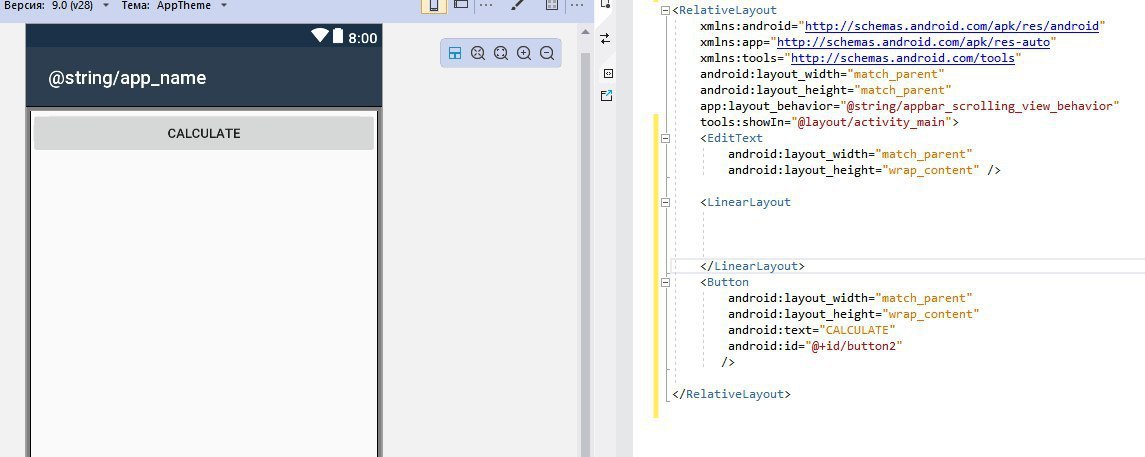Viewport: 1145px width, 457px height.
Task: Click the closing </LinearLayout> tag
Action: point(752,266)
